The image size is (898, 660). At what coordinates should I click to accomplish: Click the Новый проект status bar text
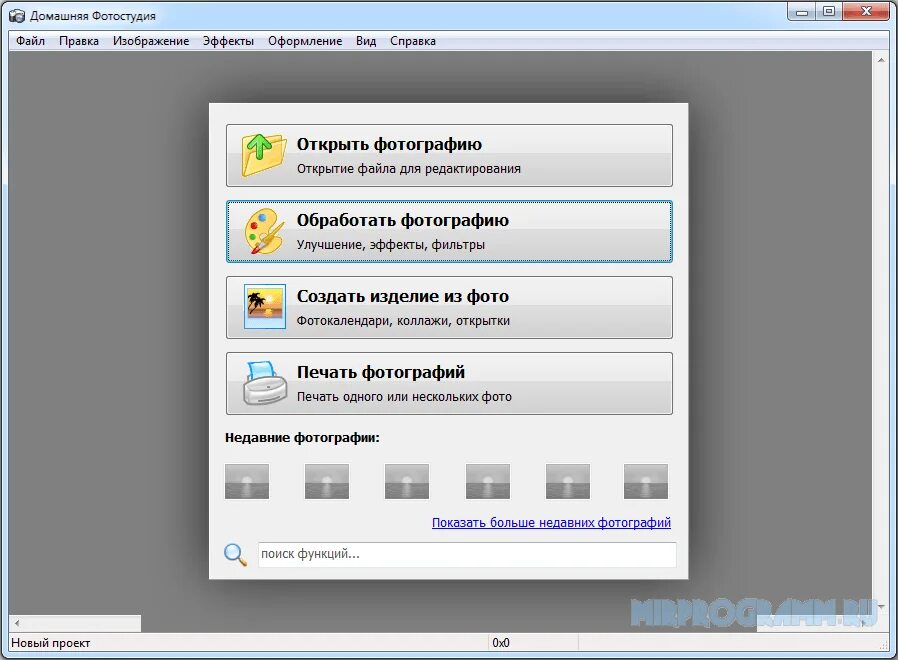(51, 643)
